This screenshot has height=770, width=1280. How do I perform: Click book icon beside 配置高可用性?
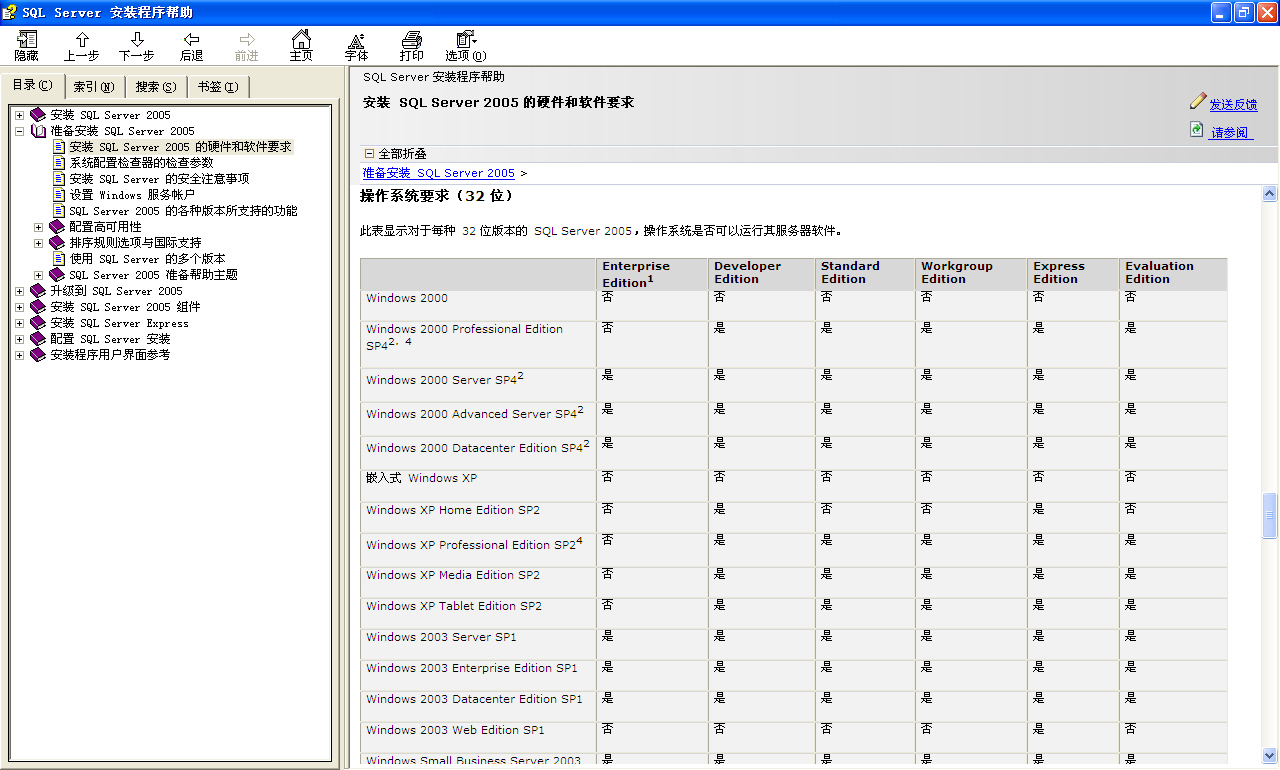[x=58, y=227]
